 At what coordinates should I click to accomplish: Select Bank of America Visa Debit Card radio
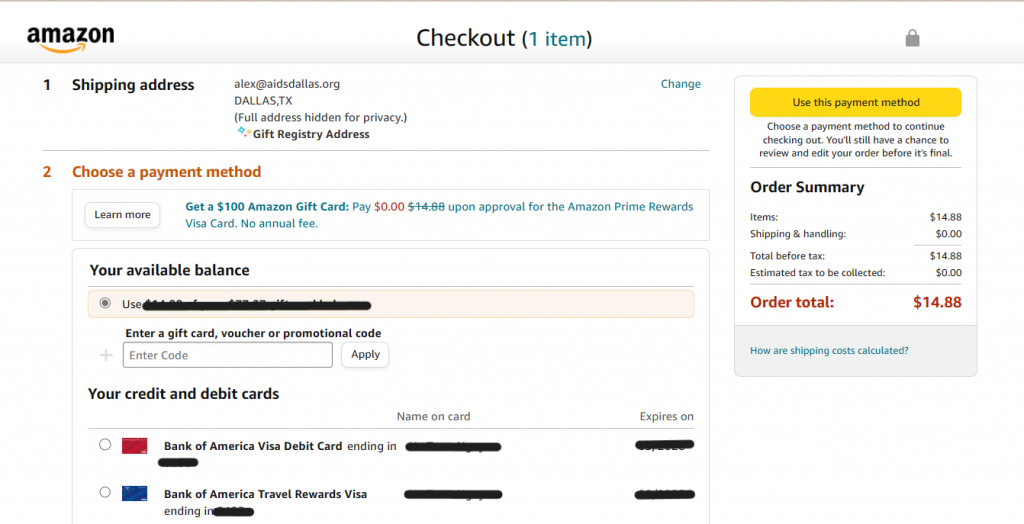105,445
